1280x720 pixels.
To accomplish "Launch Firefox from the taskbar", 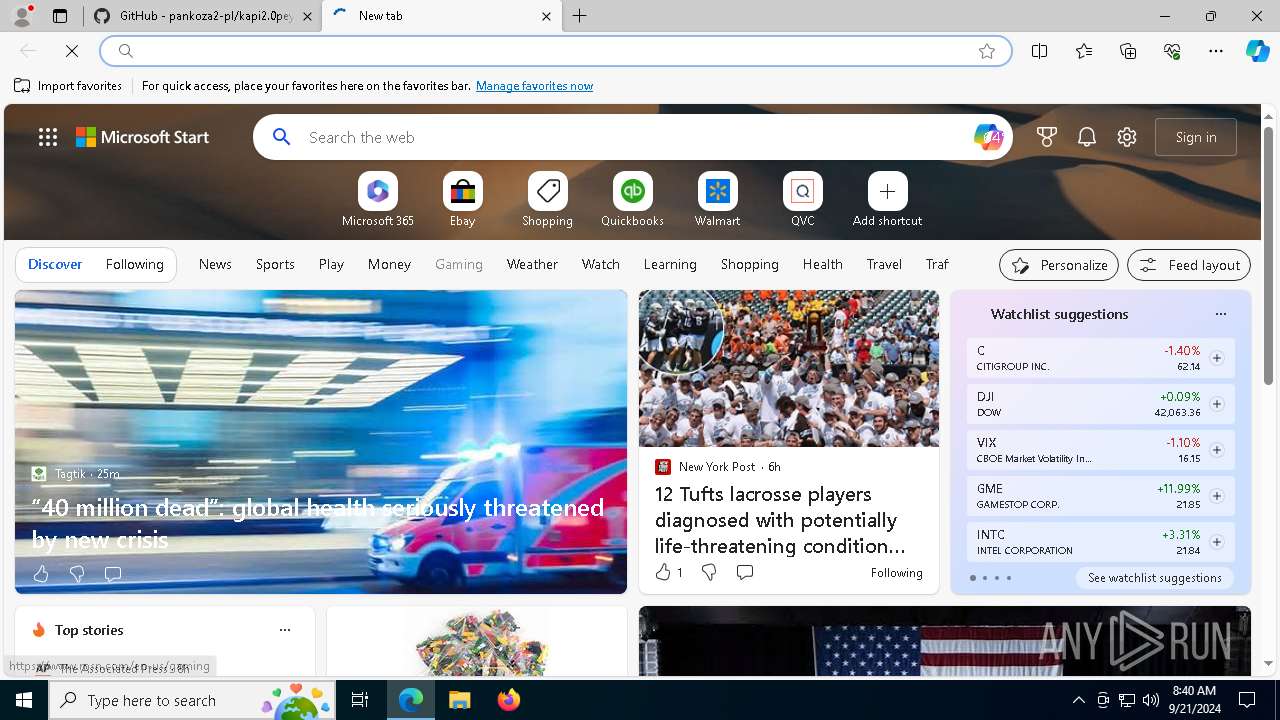I will pyautogui.click(x=509, y=700).
